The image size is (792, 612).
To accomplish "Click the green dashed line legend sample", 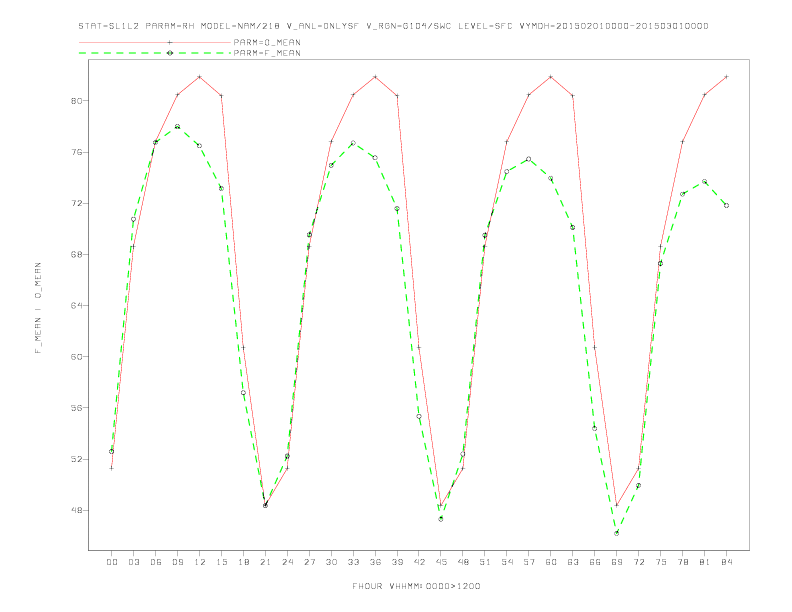I will coord(155,53).
